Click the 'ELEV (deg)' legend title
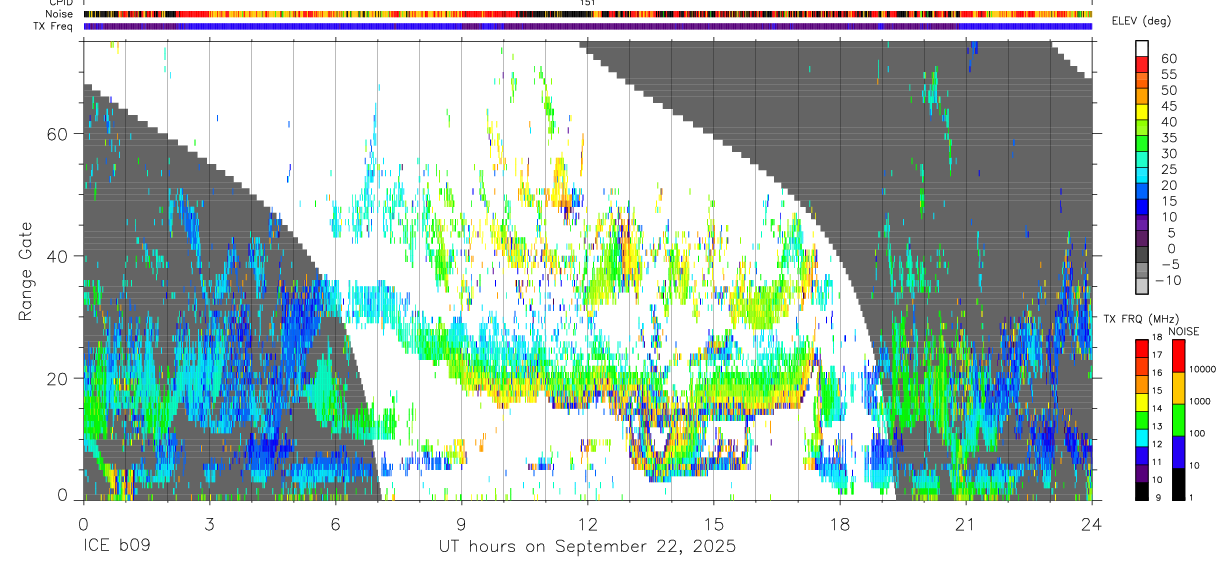This screenshot has width=1228, height=567. pos(1140,21)
